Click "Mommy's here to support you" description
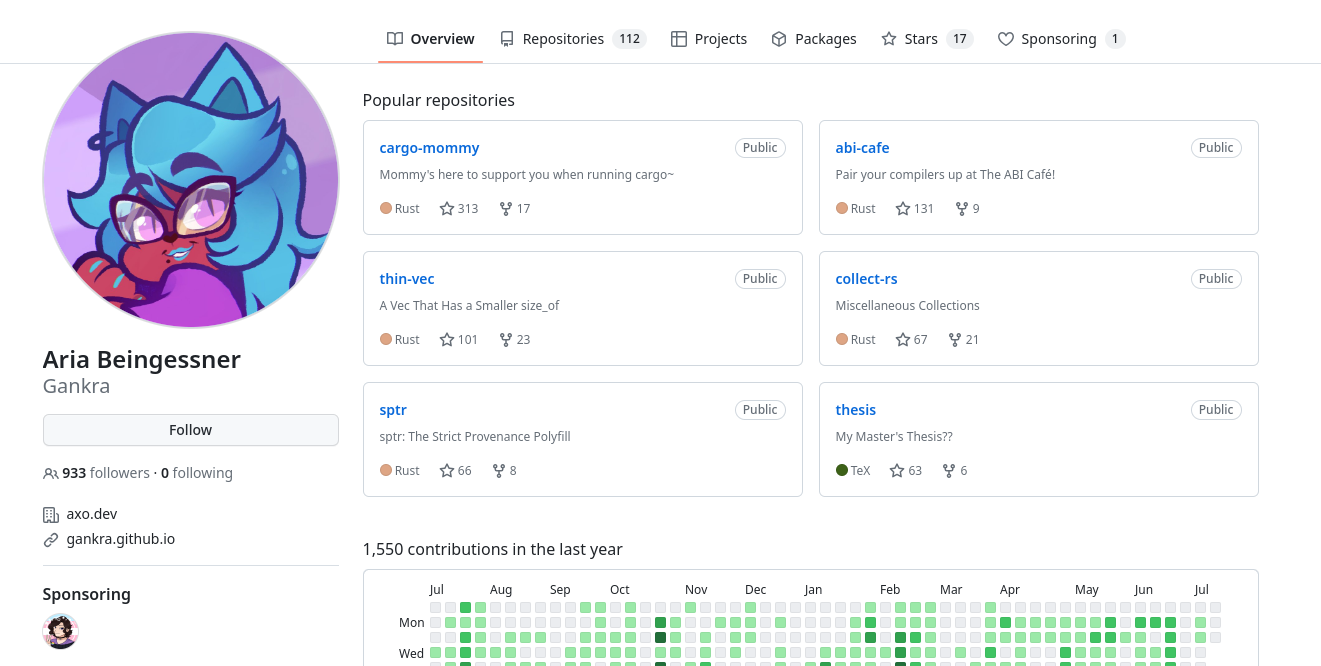1321x666 pixels. coord(527,175)
